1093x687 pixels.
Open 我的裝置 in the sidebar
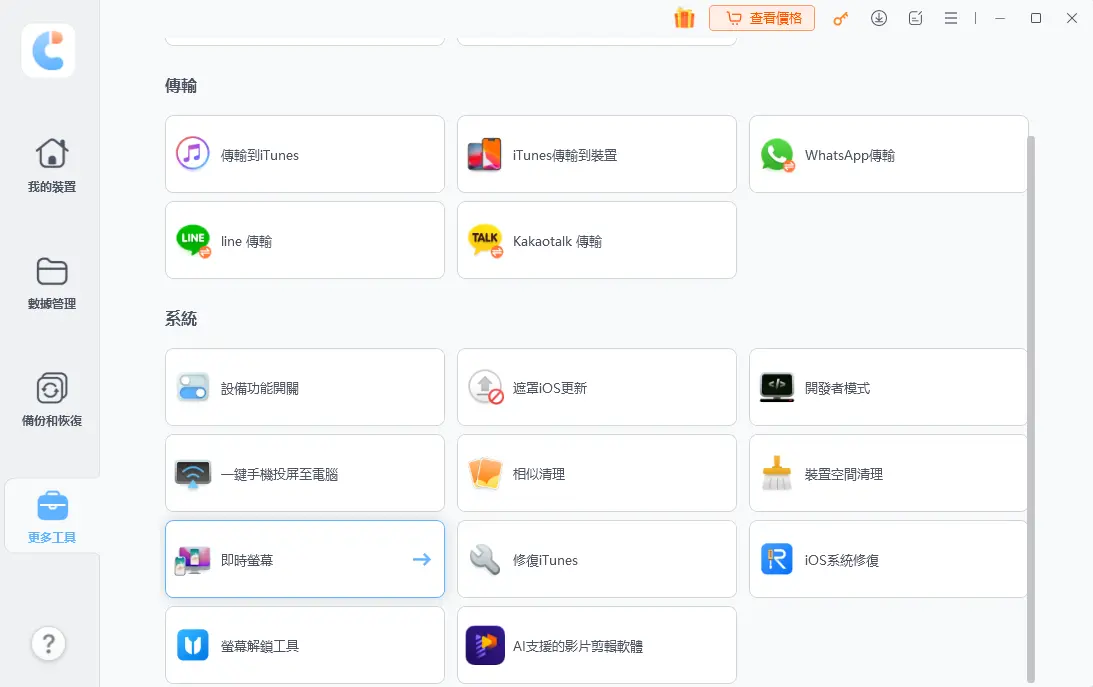tap(52, 166)
